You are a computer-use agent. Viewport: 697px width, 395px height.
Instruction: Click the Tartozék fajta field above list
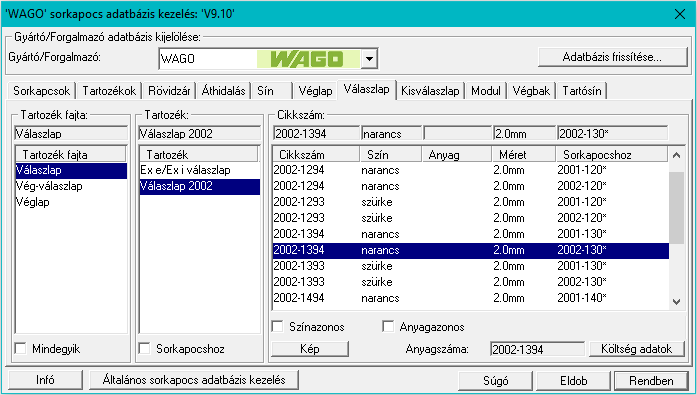coord(71,134)
